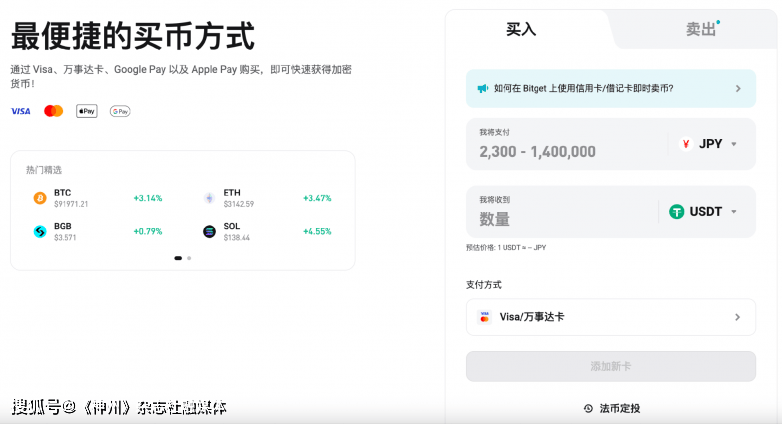Click the SOL ticker label
The image size is (782, 424).
tap(231, 226)
